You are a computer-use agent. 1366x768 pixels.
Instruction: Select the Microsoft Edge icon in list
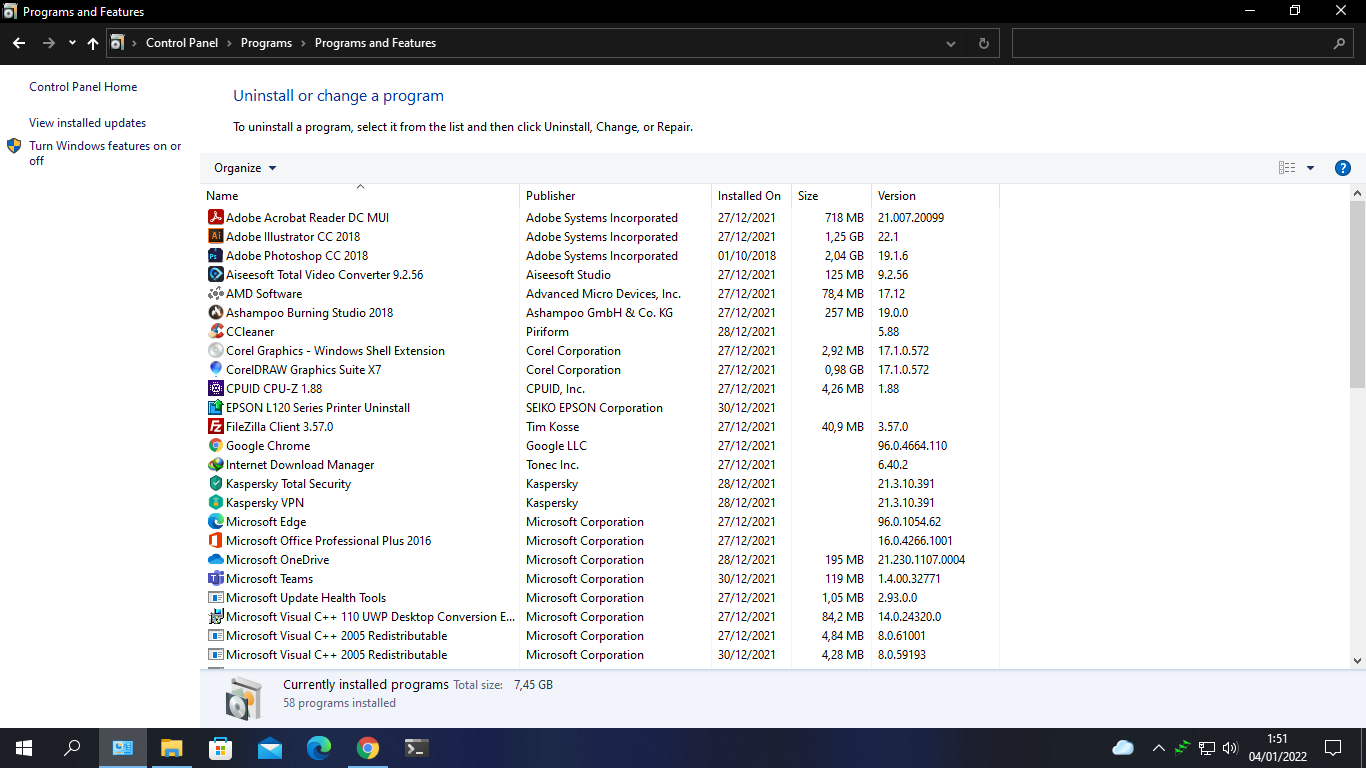[215, 522]
